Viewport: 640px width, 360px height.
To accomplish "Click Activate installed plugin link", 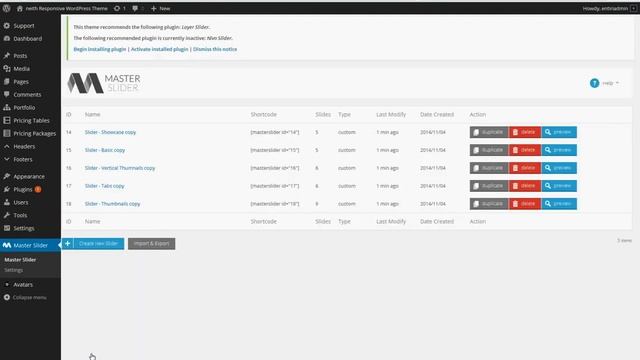I will click(160, 49).
